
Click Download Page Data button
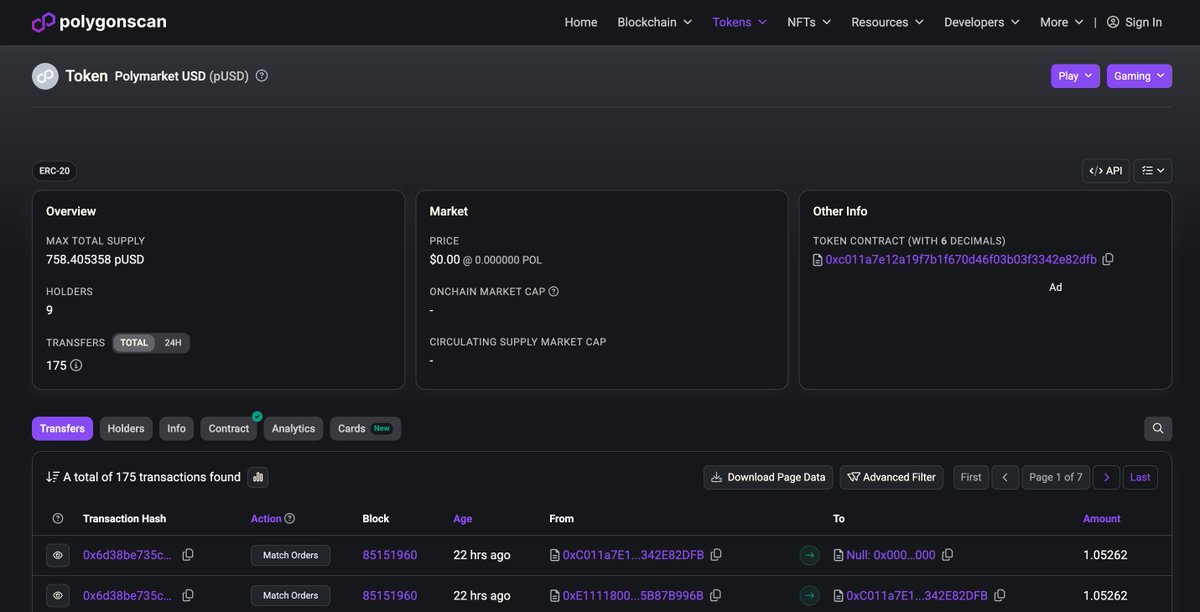tap(767, 477)
